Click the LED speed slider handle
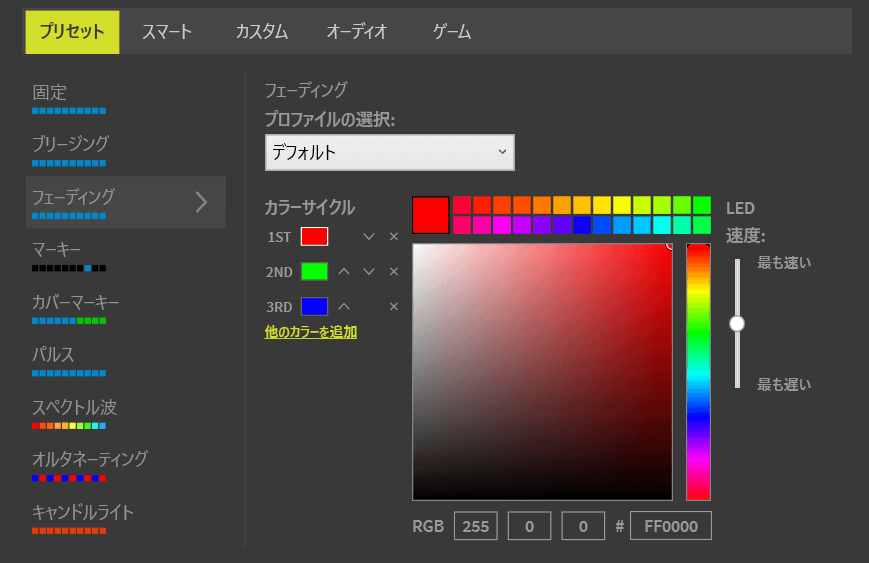Viewport: 869px width, 563px height. coord(737,324)
